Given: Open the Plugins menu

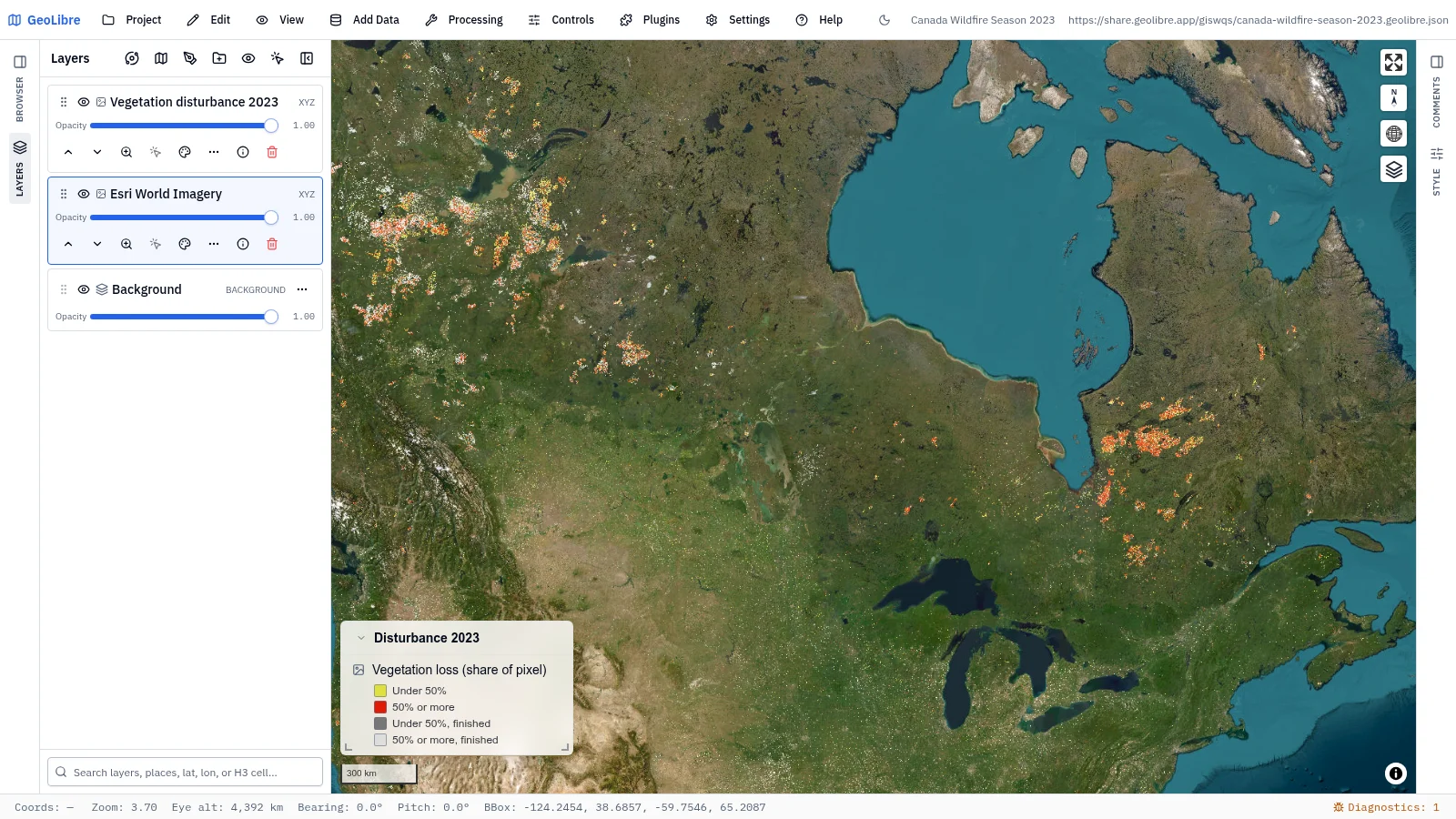Looking at the screenshot, I should click(650, 20).
